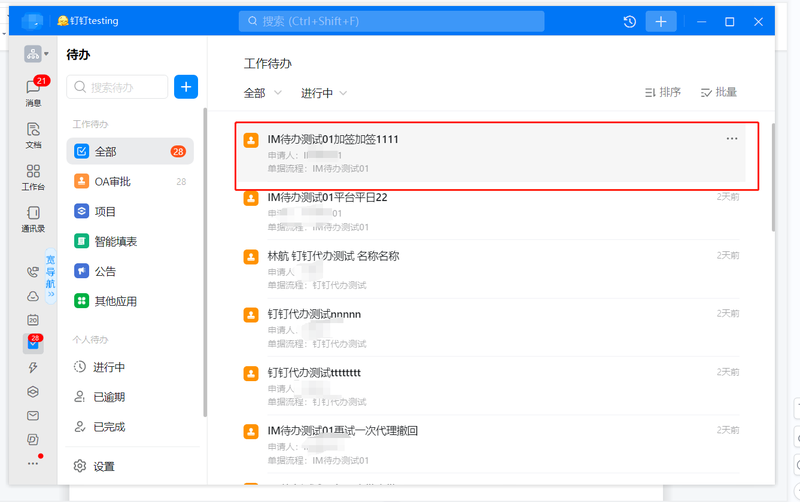Select OA审批 category
Viewport: 800px width, 502px height.
(112, 181)
